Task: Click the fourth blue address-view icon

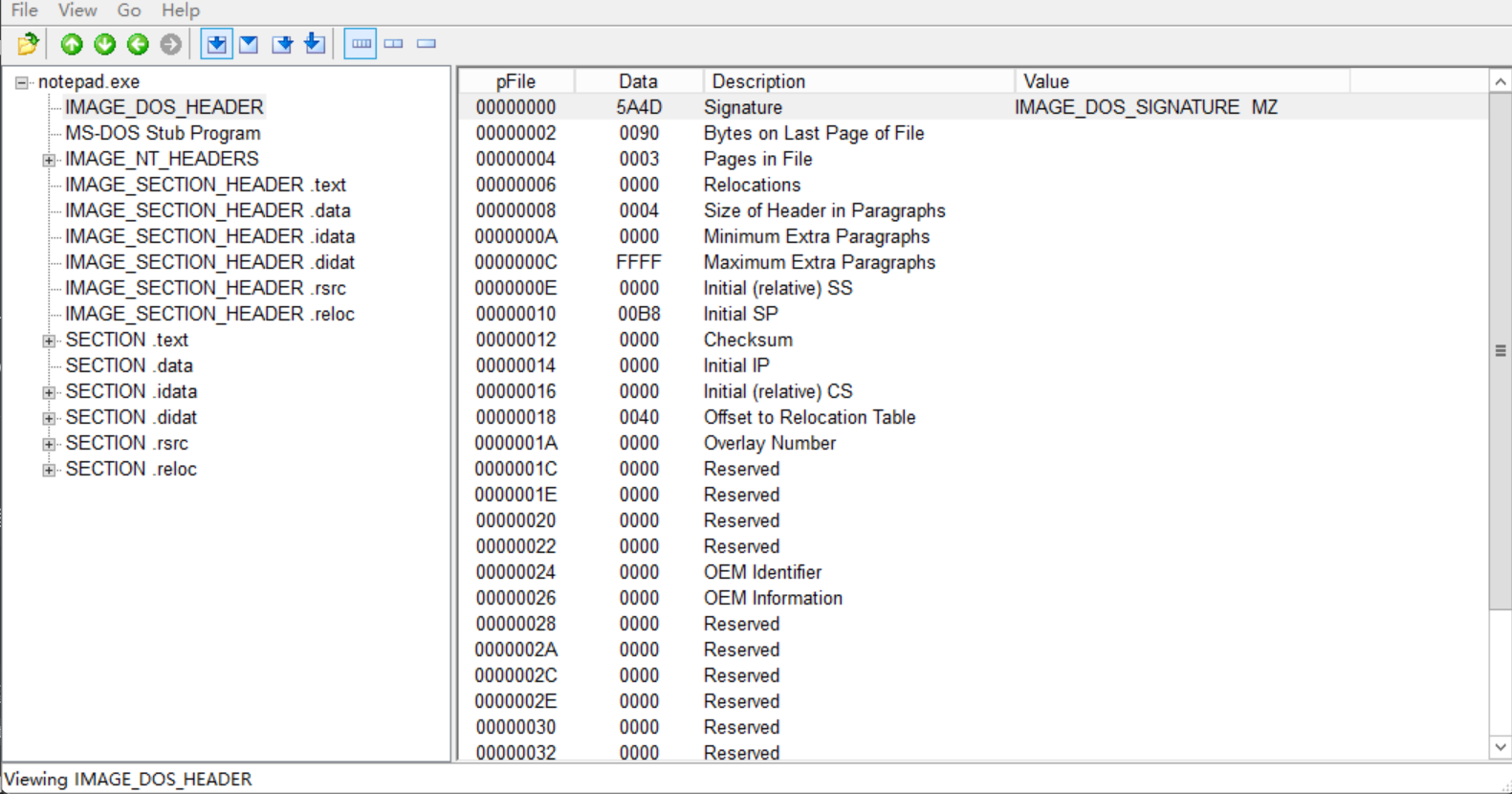Action: [315, 44]
